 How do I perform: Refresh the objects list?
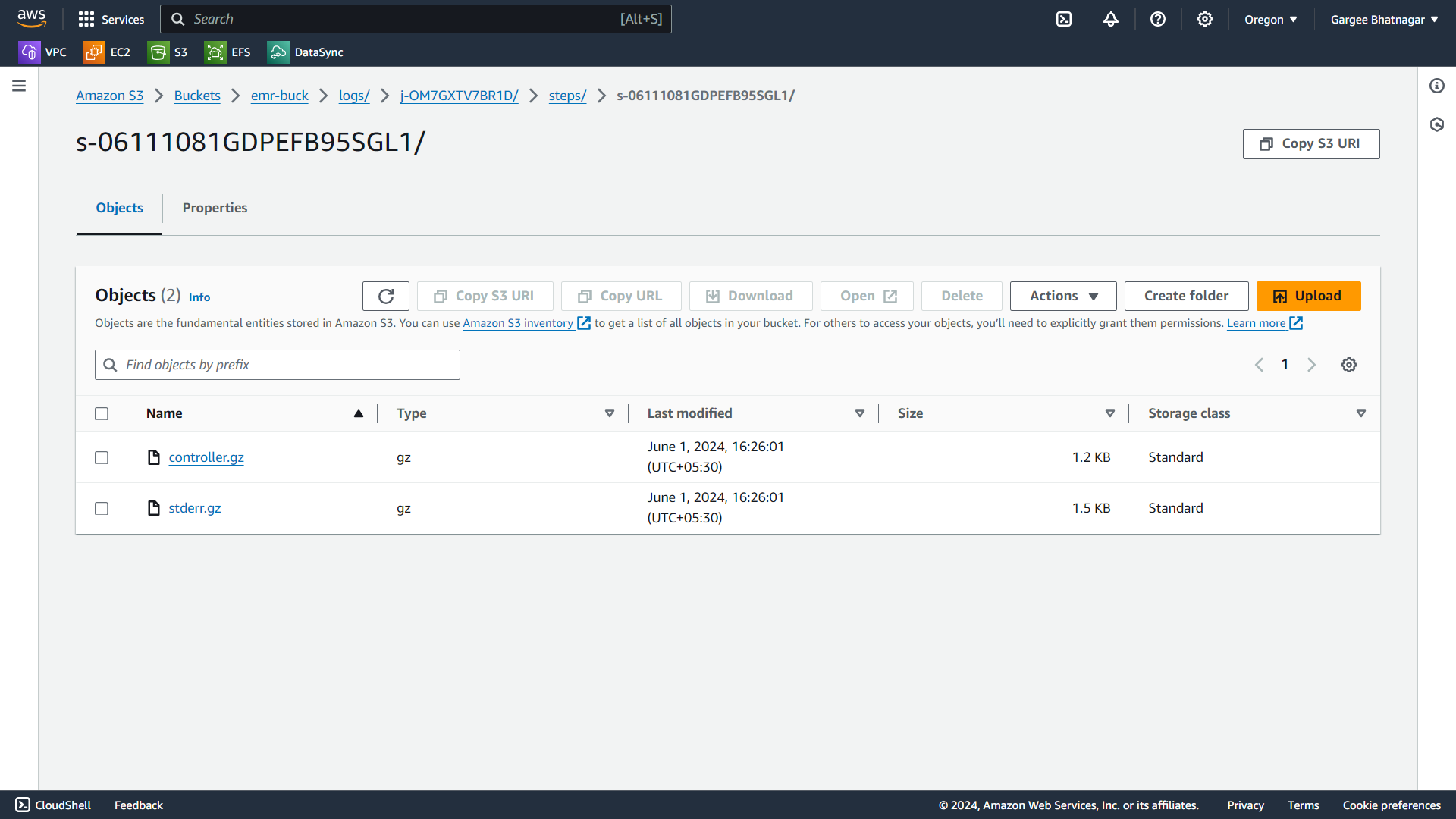(386, 296)
